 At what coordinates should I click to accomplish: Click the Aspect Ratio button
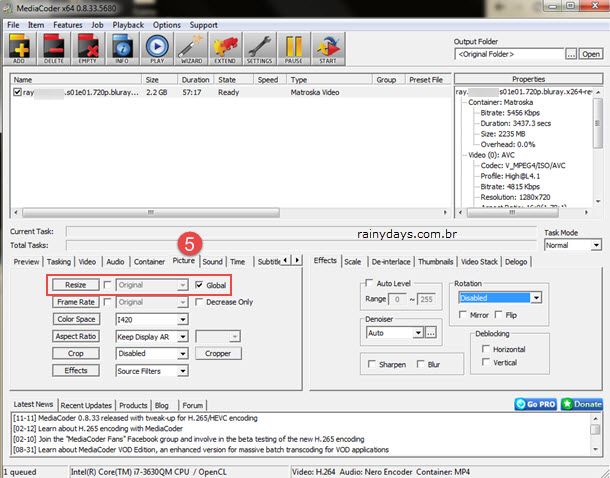[x=75, y=336]
